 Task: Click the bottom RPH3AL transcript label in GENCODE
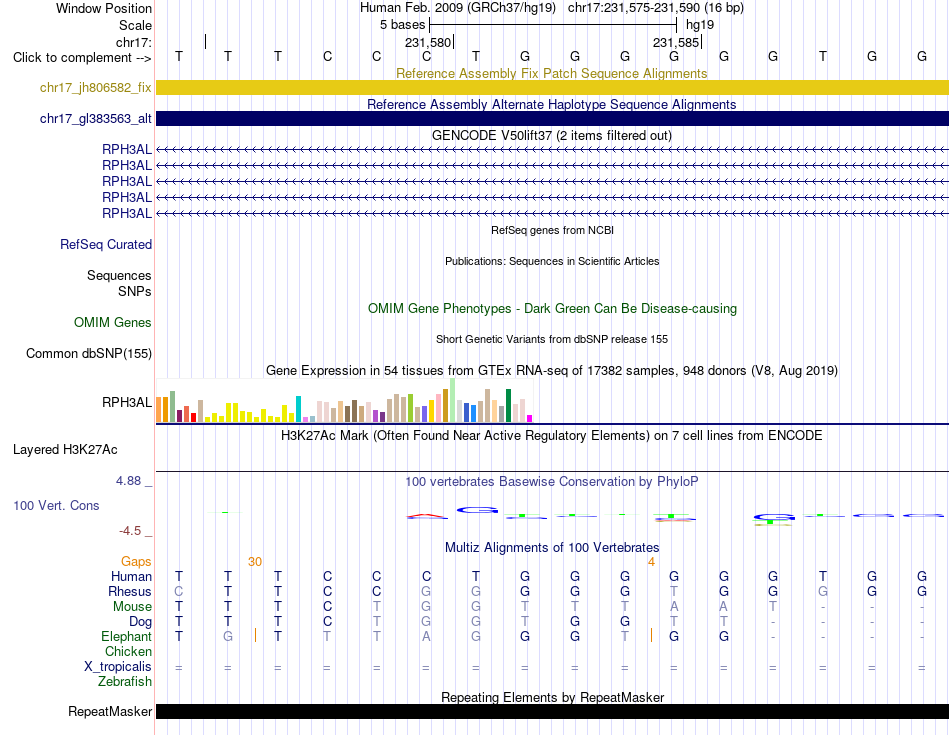[x=127, y=213]
